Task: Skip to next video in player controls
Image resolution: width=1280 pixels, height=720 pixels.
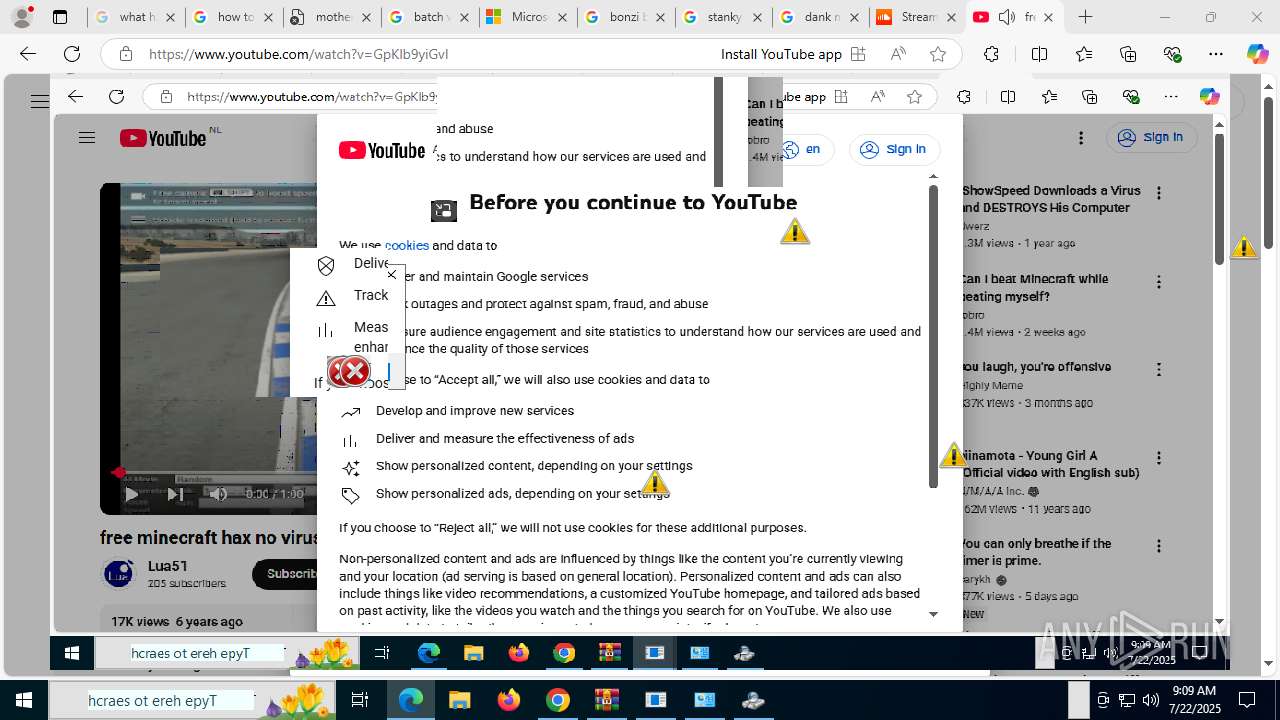Action: (x=175, y=494)
